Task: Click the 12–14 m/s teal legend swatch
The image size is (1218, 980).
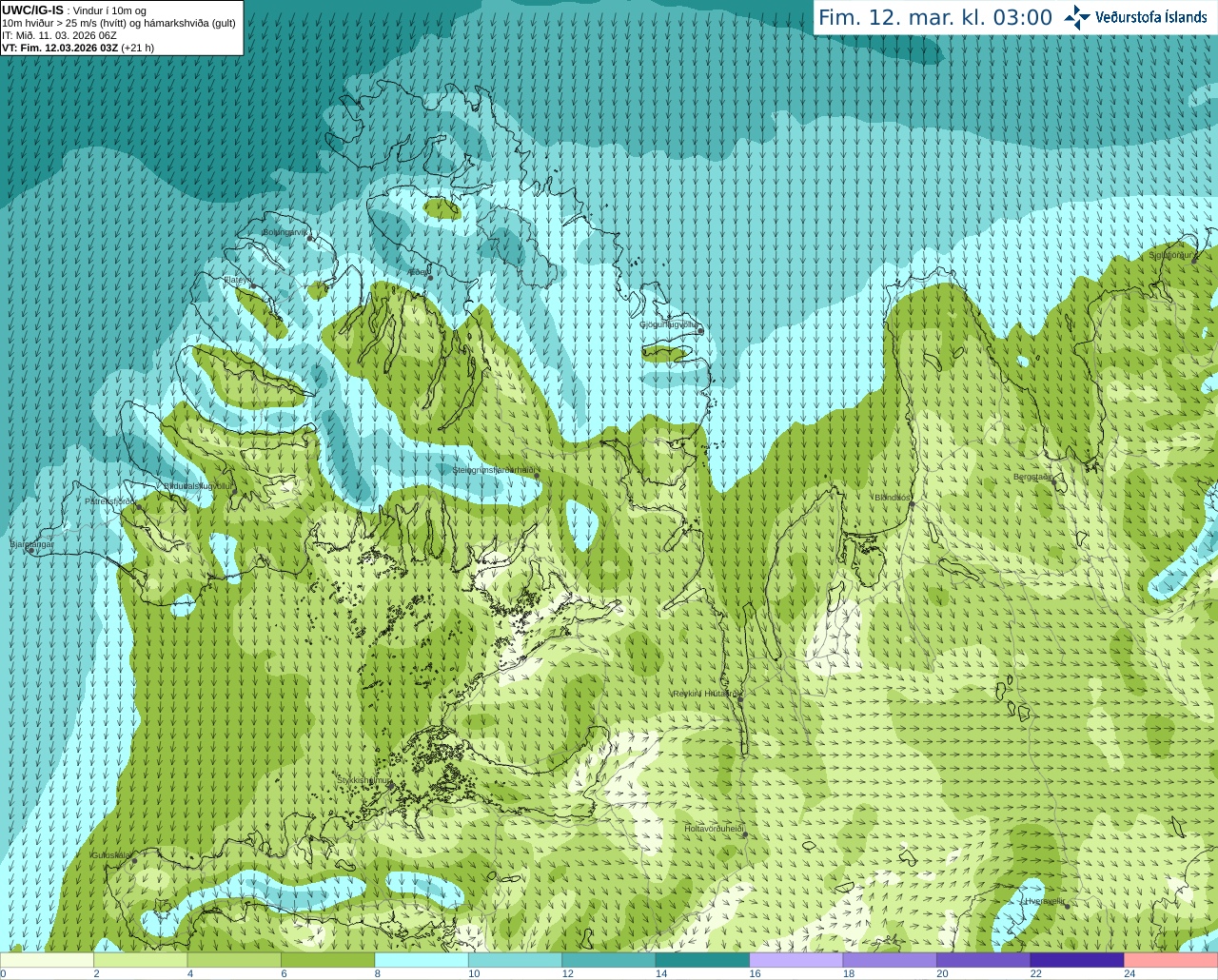Action: point(609,960)
